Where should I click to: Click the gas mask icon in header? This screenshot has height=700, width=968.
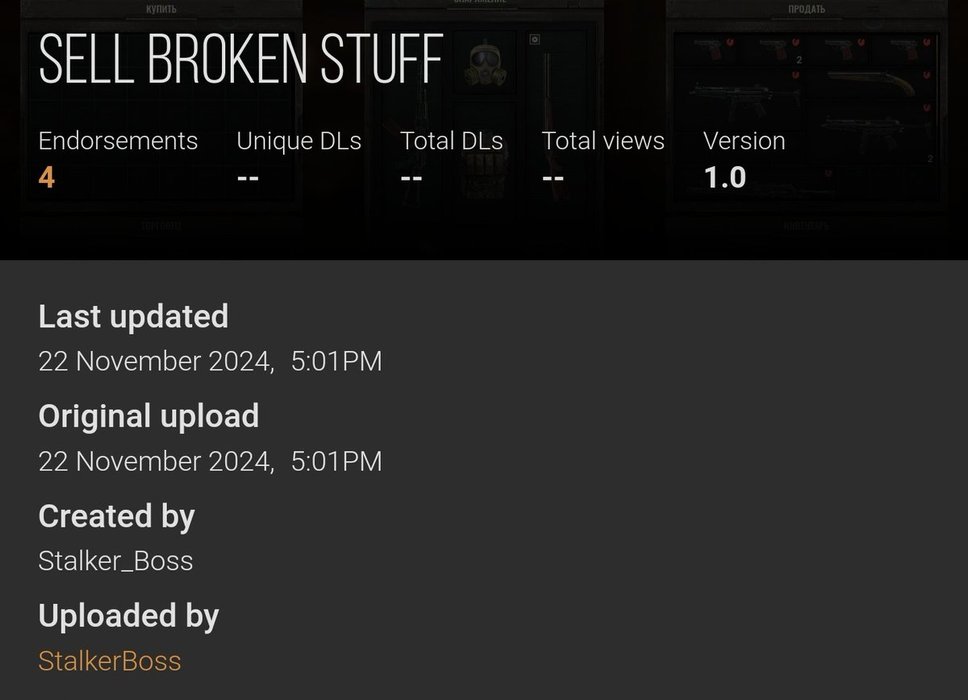(486, 64)
